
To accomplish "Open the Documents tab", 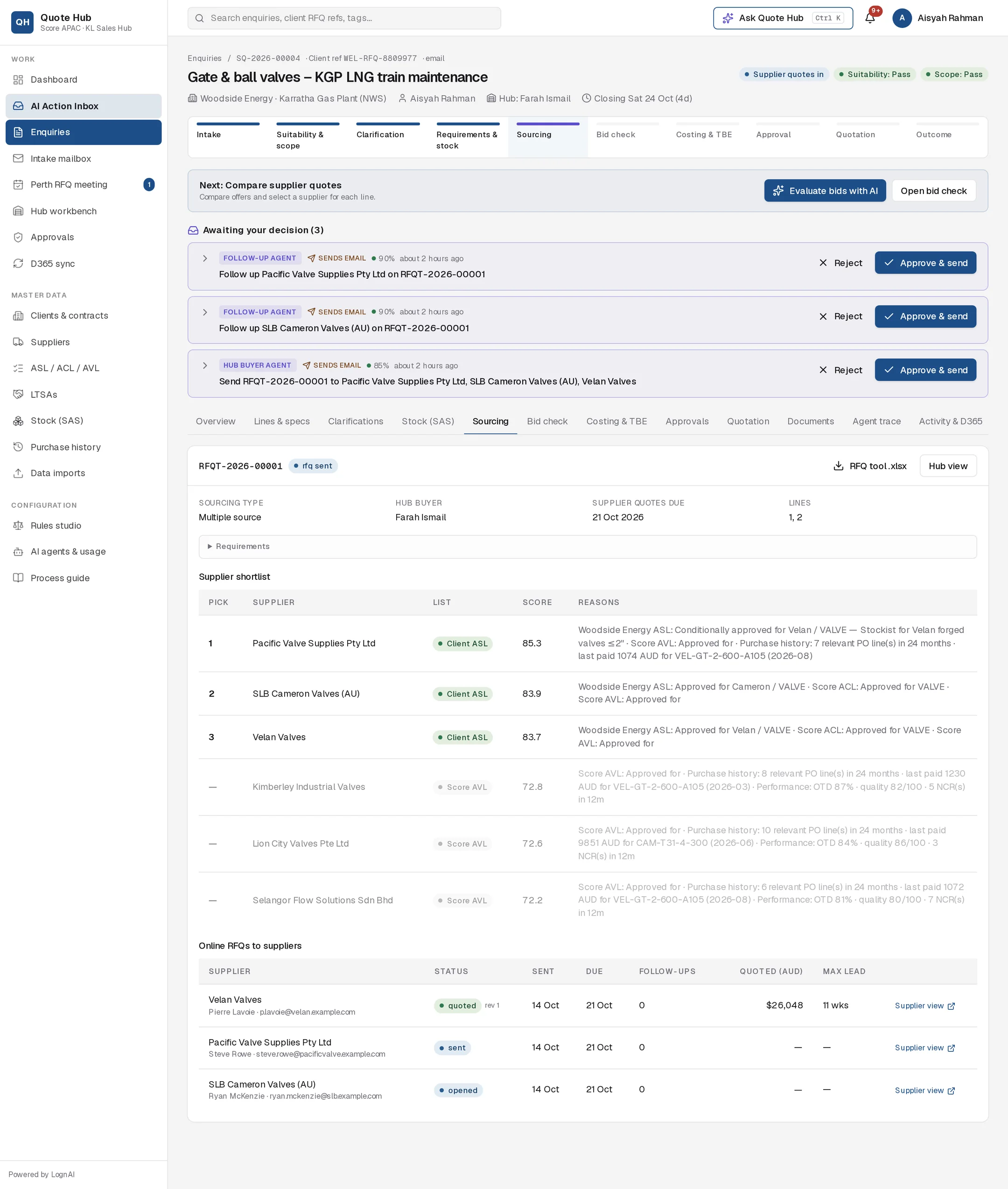I will click(x=810, y=421).
